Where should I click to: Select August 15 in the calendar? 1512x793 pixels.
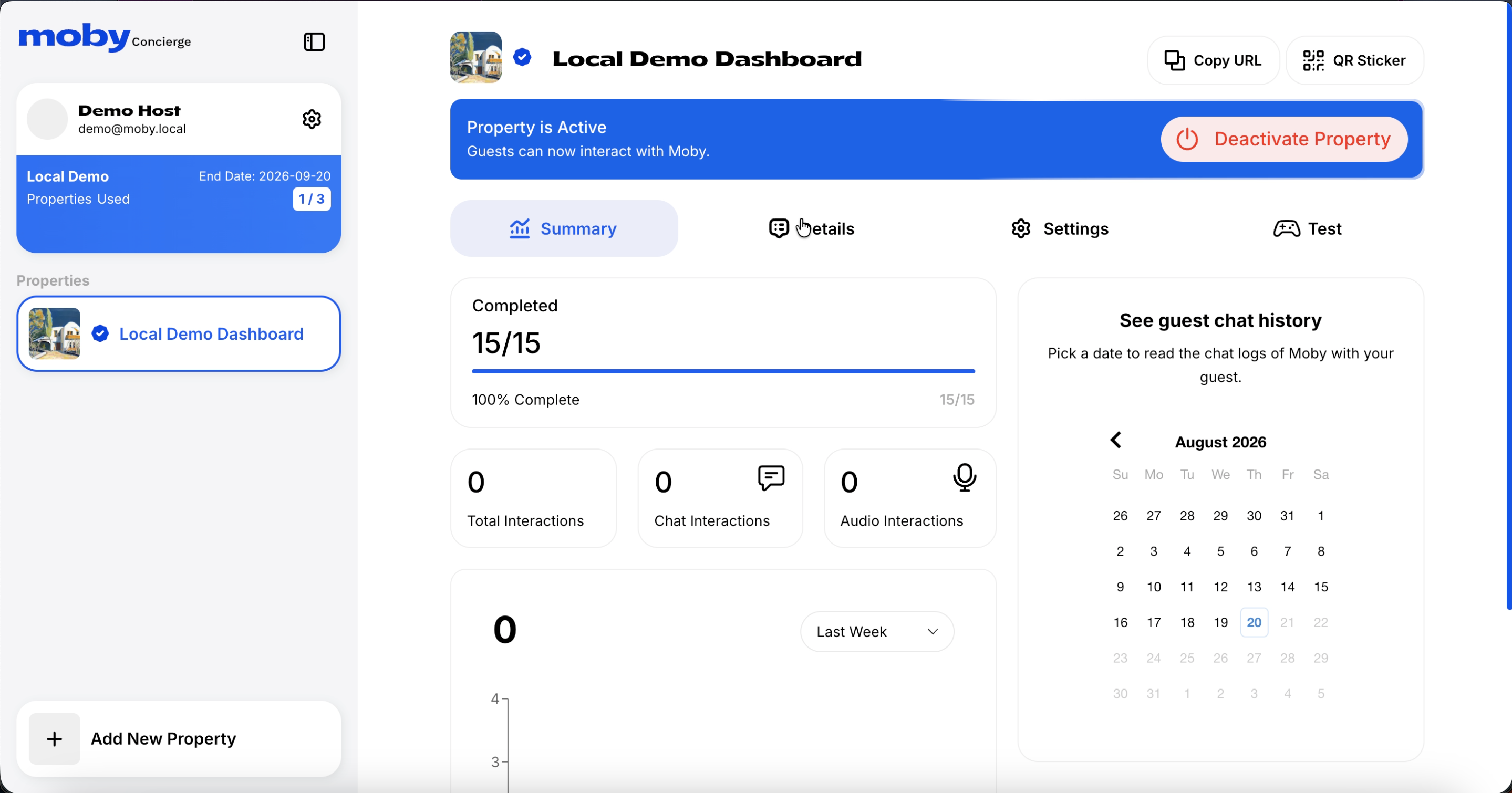click(1321, 587)
